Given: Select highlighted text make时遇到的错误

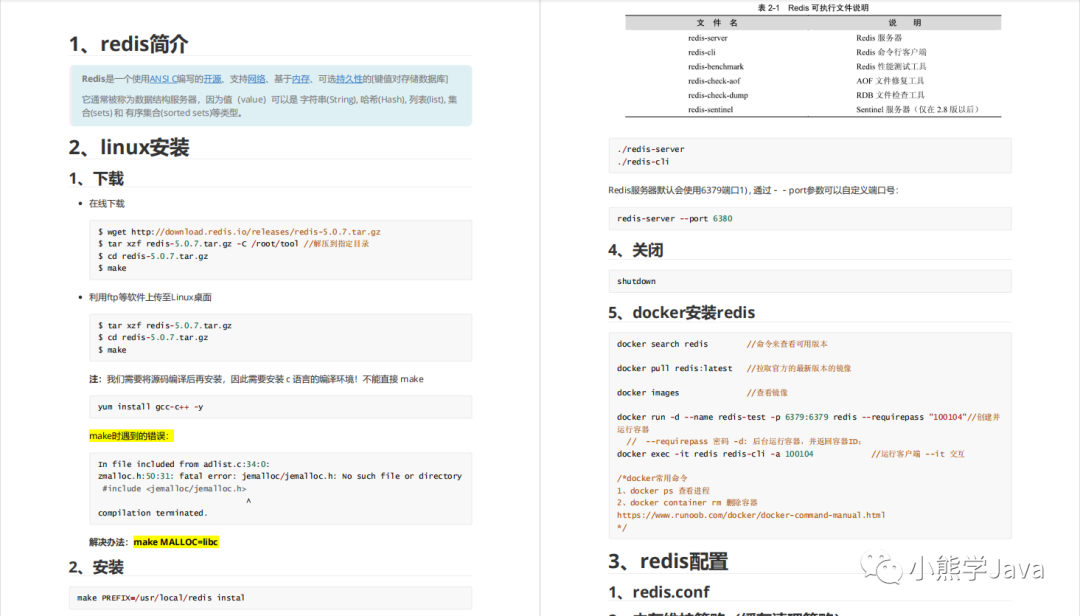Looking at the screenshot, I should (x=129, y=436).
